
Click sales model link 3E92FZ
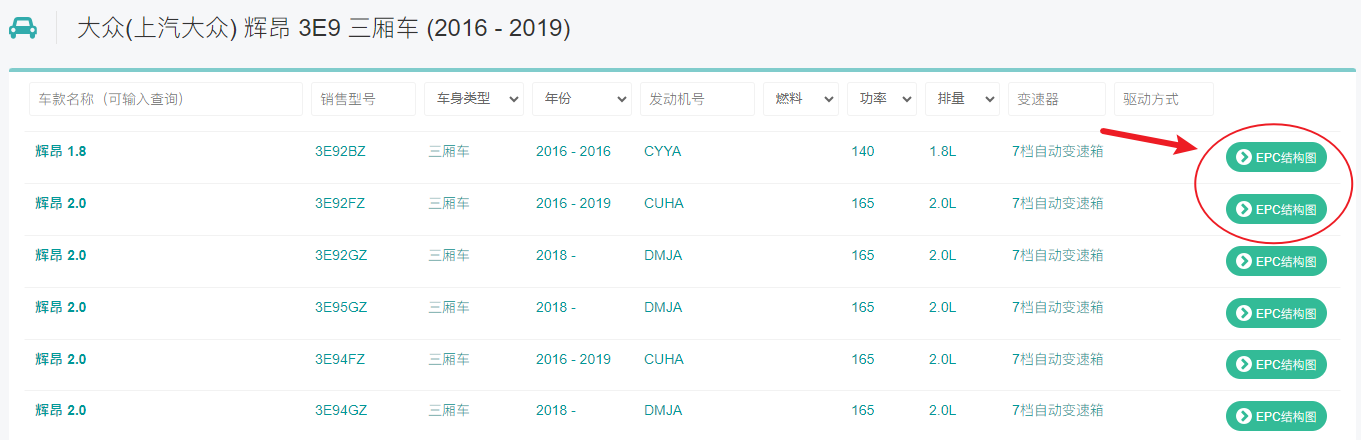pos(340,204)
